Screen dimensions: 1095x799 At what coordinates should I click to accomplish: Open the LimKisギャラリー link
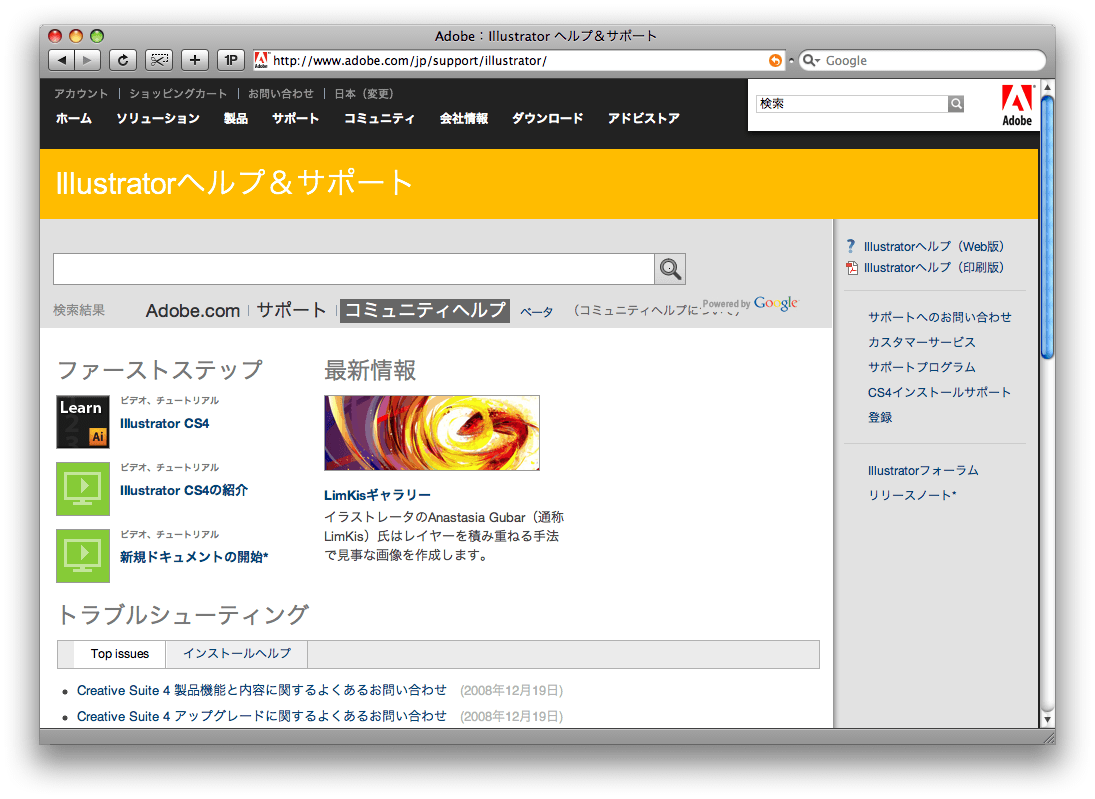[377, 495]
